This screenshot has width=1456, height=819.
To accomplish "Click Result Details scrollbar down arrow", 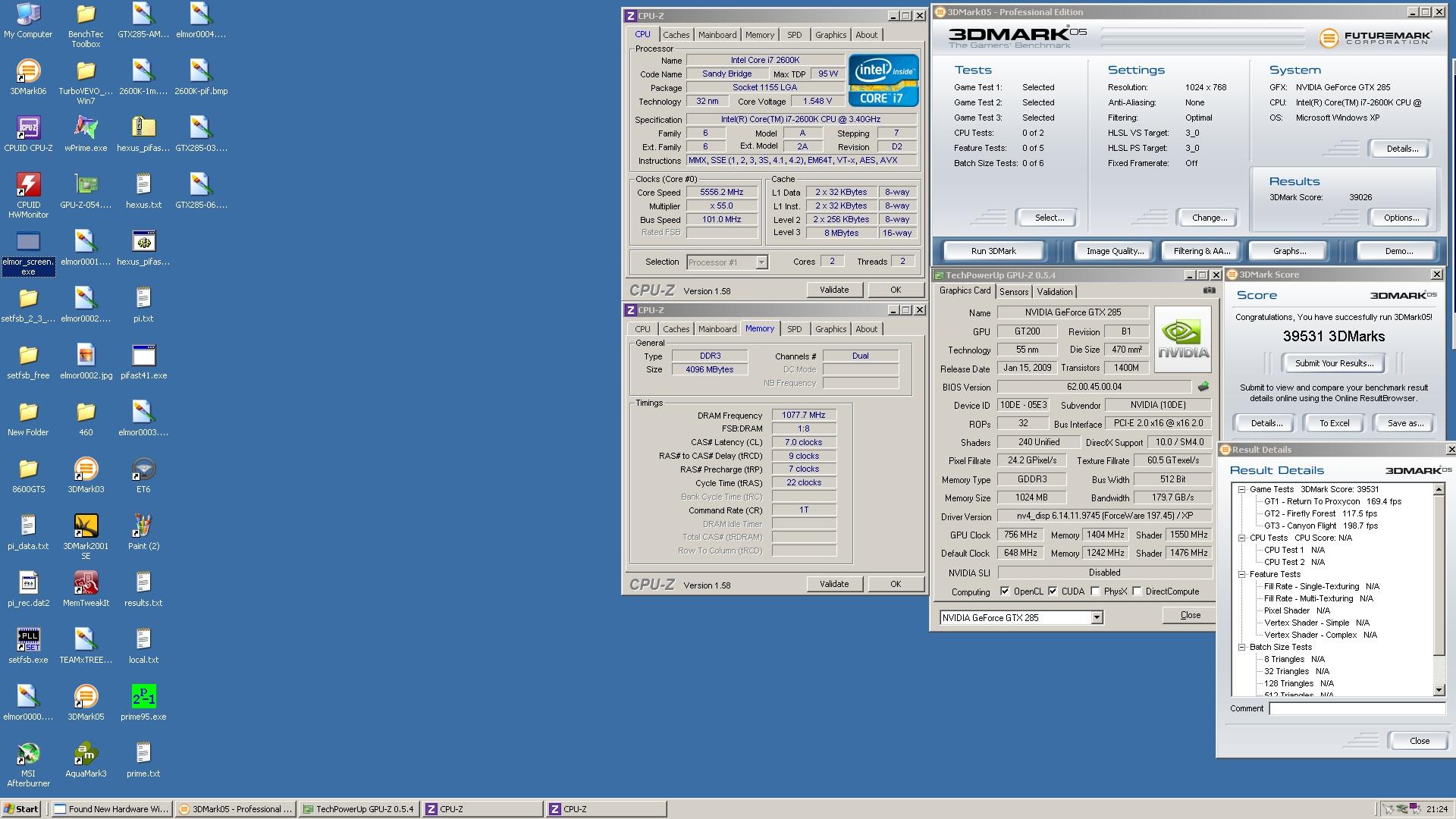I will [x=1439, y=690].
